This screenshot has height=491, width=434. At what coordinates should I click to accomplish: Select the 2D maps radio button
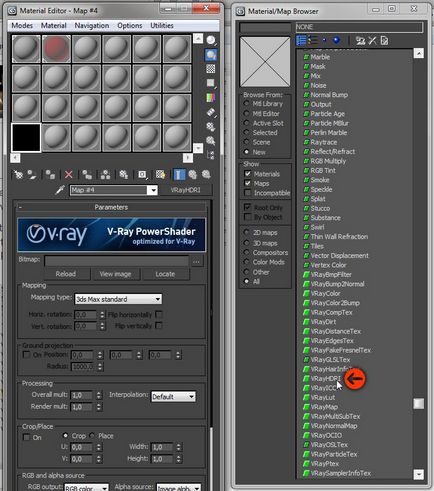pos(247,232)
